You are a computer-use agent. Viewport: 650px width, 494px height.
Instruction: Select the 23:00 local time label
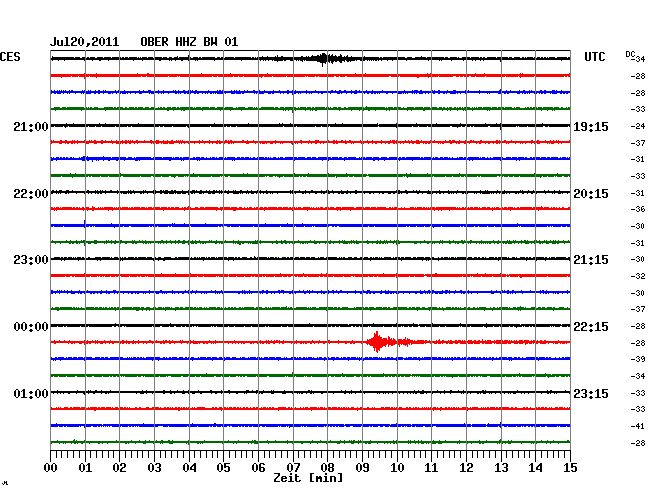(x=31, y=260)
